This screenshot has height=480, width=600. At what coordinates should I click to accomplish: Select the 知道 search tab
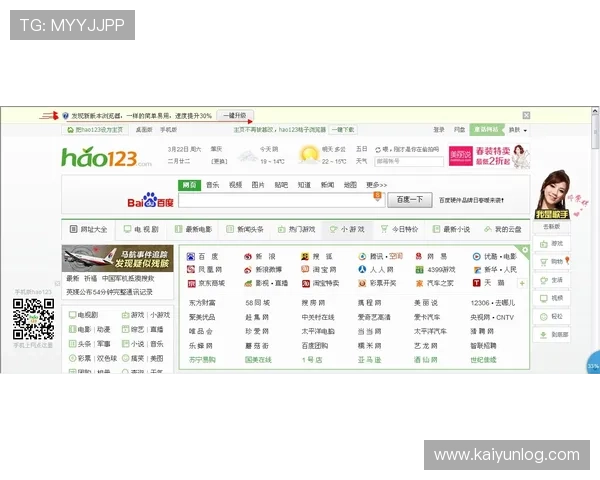(x=304, y=185)
